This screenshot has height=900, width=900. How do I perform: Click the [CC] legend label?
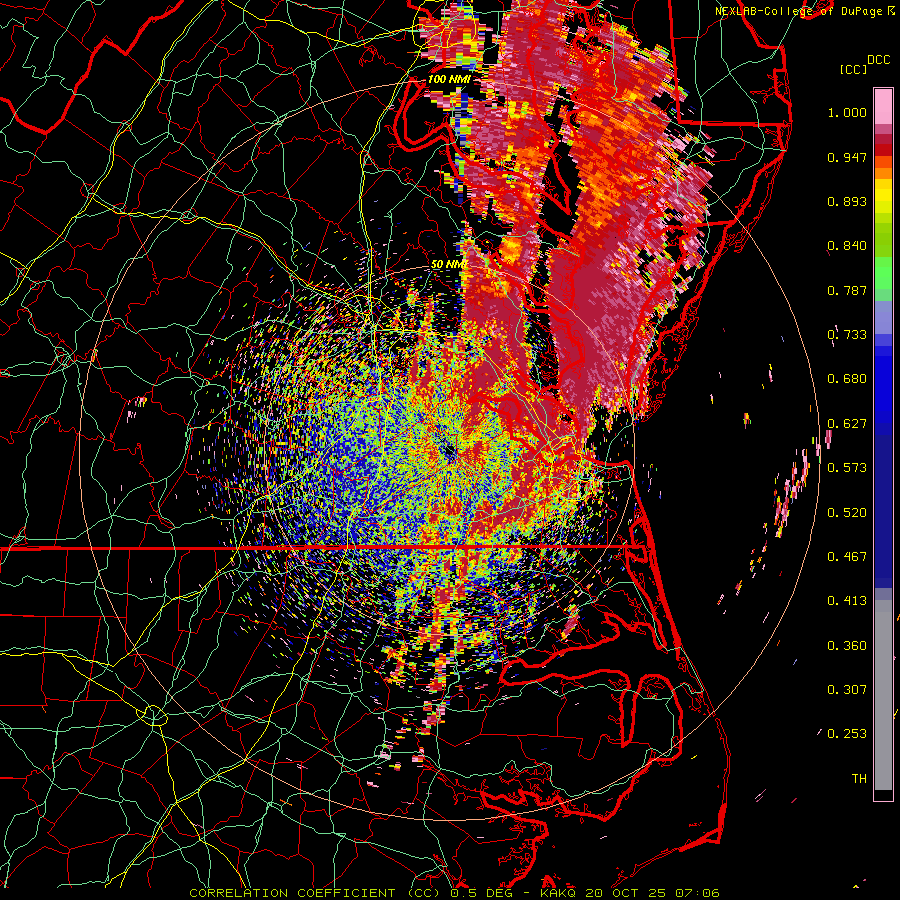pyautogui.click(x=854, y=69)
